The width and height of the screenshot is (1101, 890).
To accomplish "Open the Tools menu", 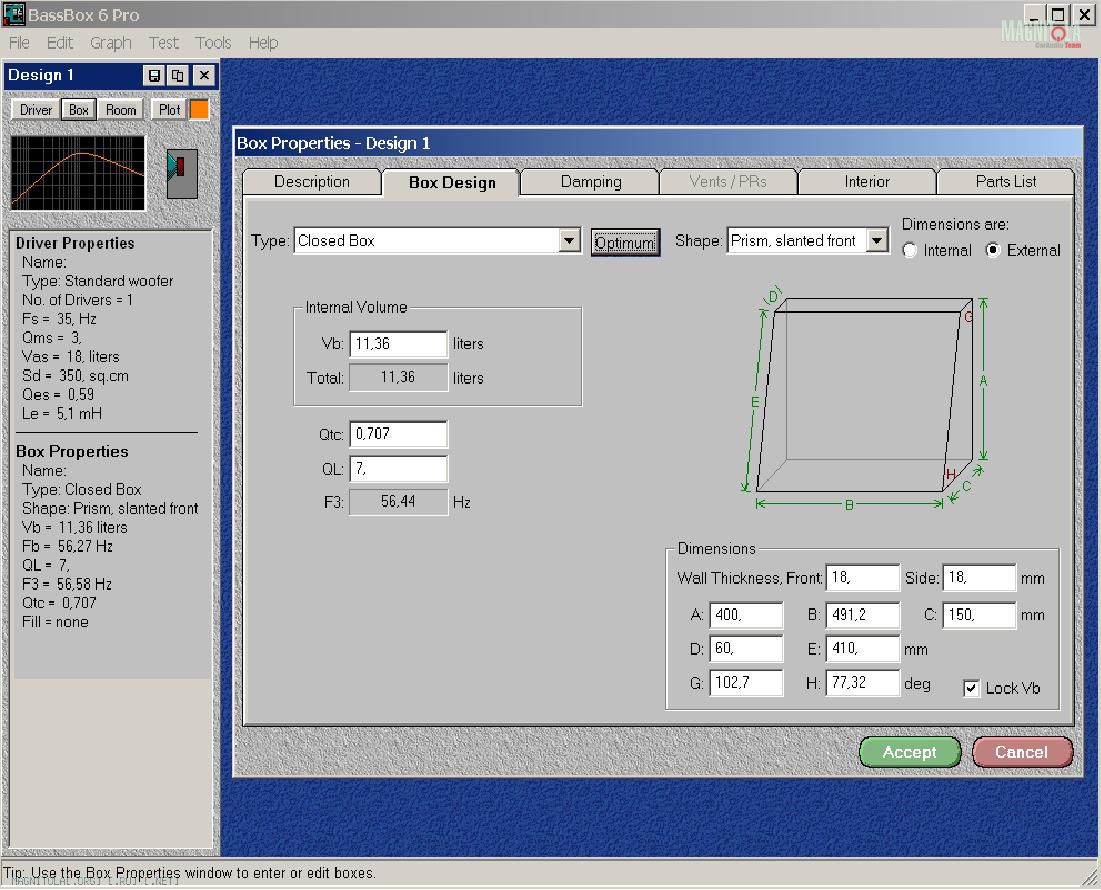I will click(213, 43).
